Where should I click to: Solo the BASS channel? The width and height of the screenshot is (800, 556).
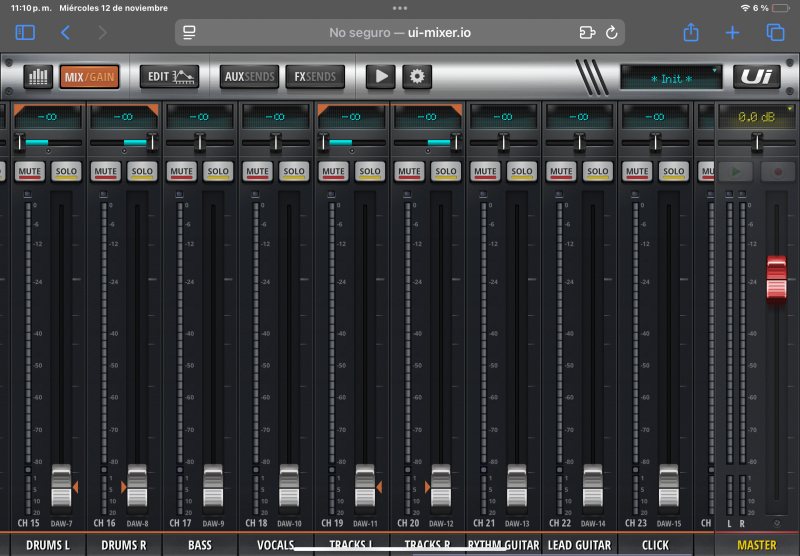click(x=218, y=172)
